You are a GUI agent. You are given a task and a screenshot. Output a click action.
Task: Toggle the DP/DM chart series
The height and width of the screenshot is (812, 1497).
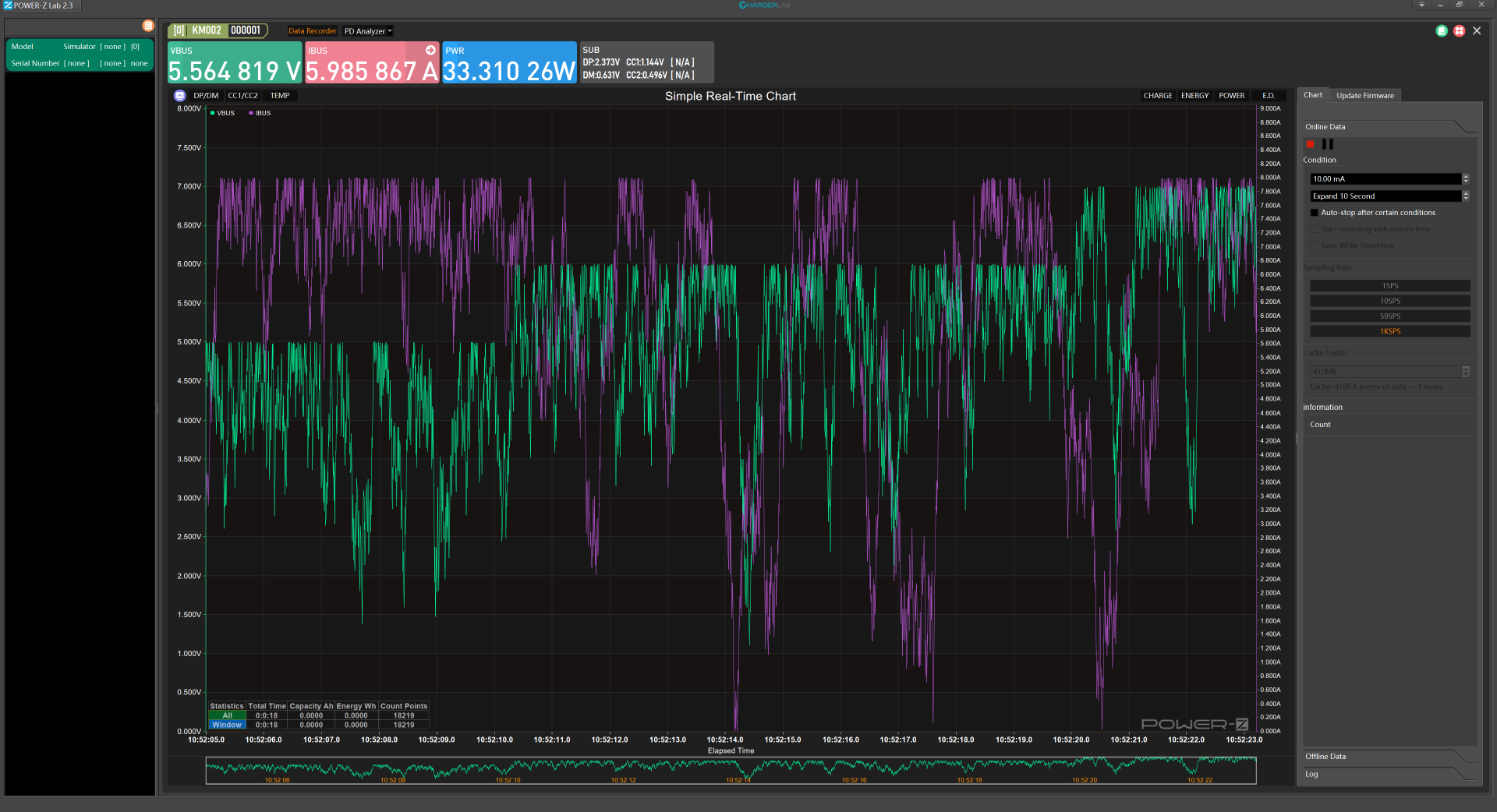[x=206, y=96]
